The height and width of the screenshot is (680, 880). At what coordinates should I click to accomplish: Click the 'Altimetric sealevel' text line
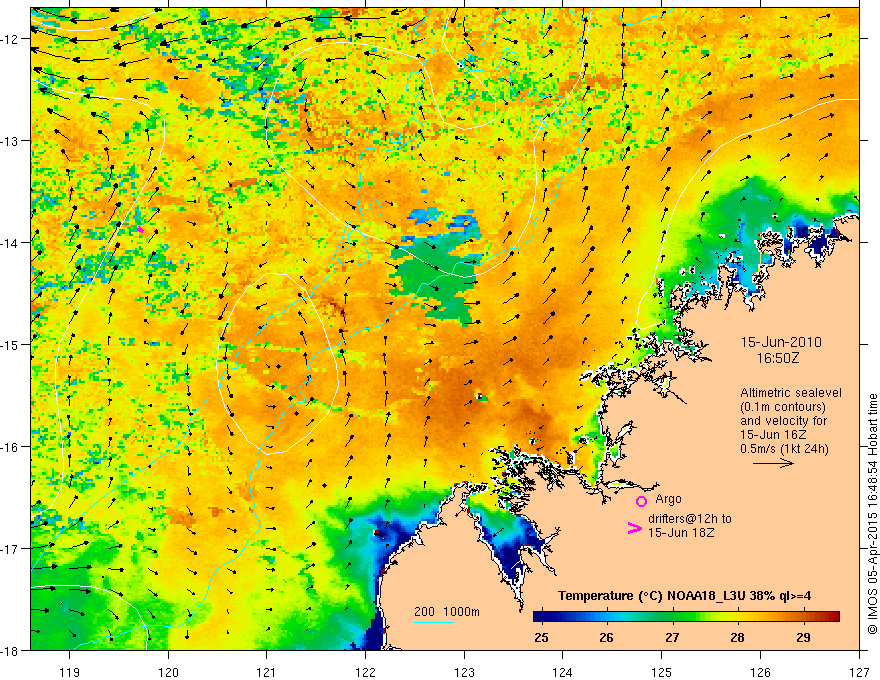point(791,393)
